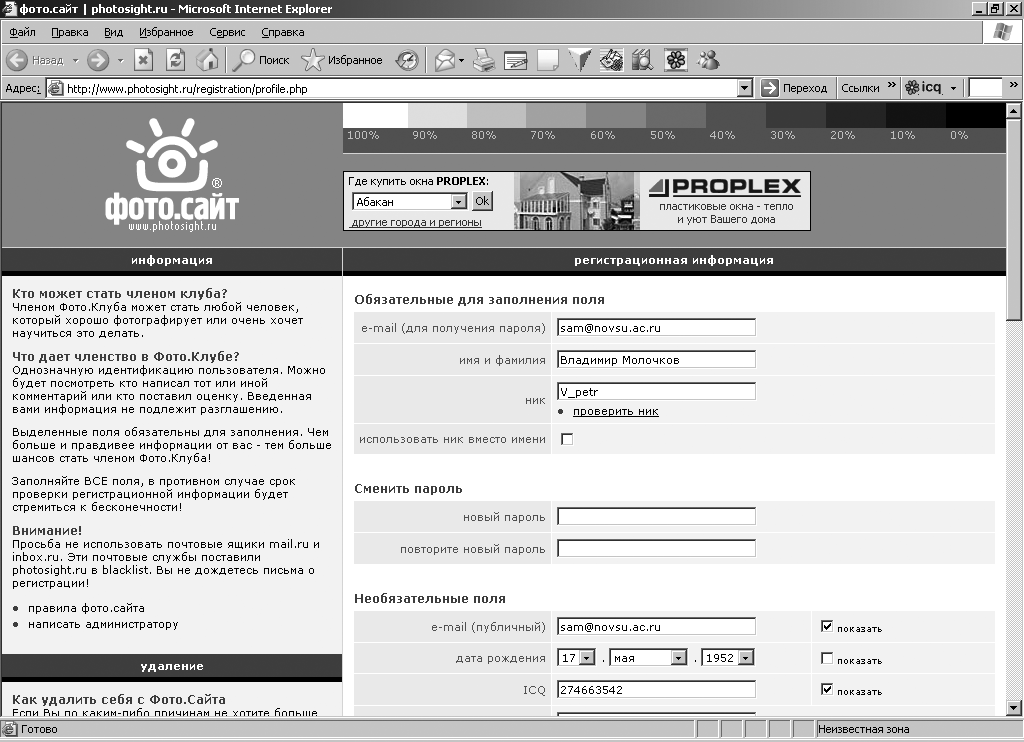The image size is (1024, 742).
Task: Follow the 'другие города и регионы' link
Action: tap(416, 222)
